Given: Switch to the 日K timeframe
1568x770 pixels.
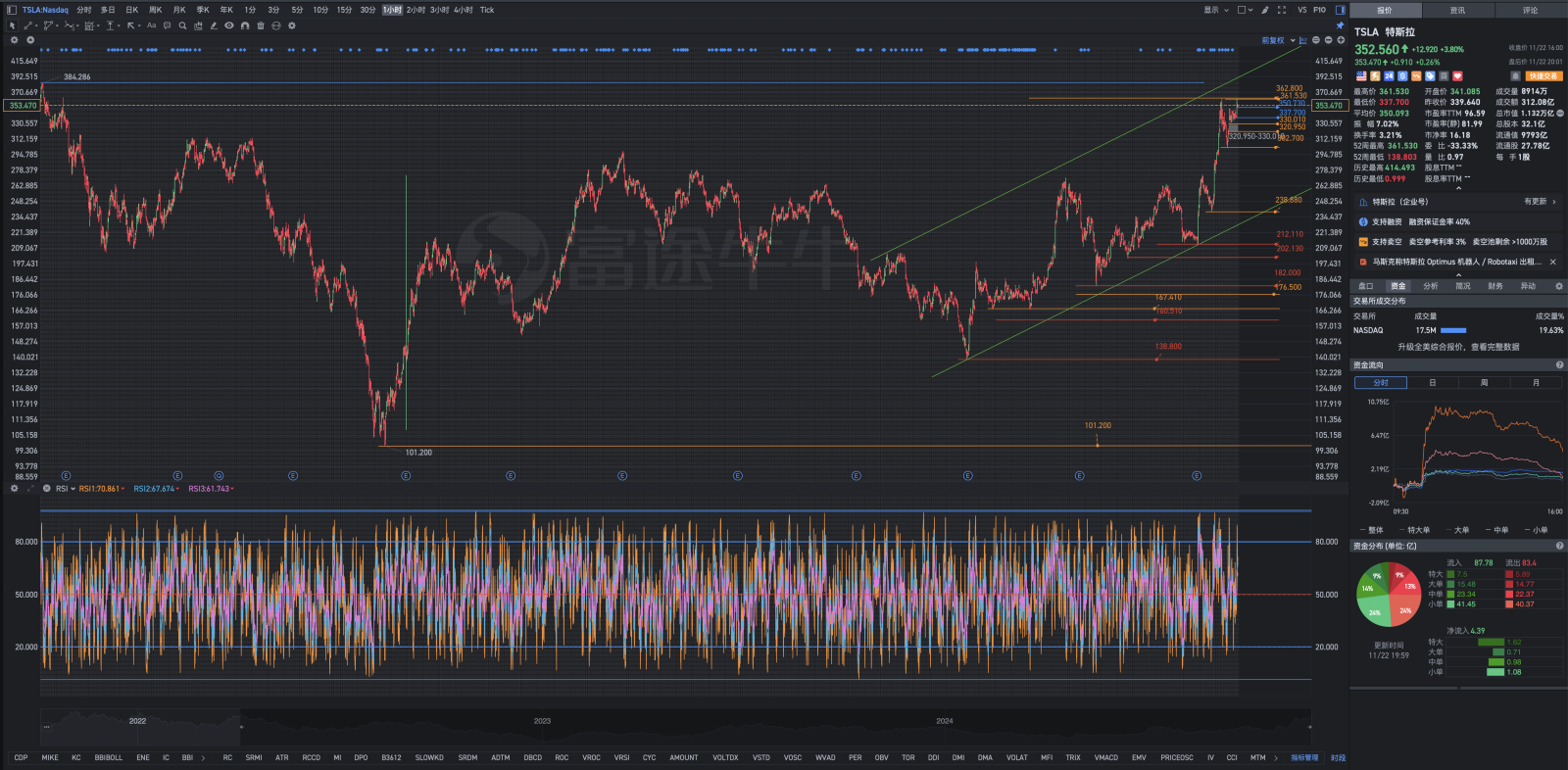Looking at the screenshot, I should [131, 10].
